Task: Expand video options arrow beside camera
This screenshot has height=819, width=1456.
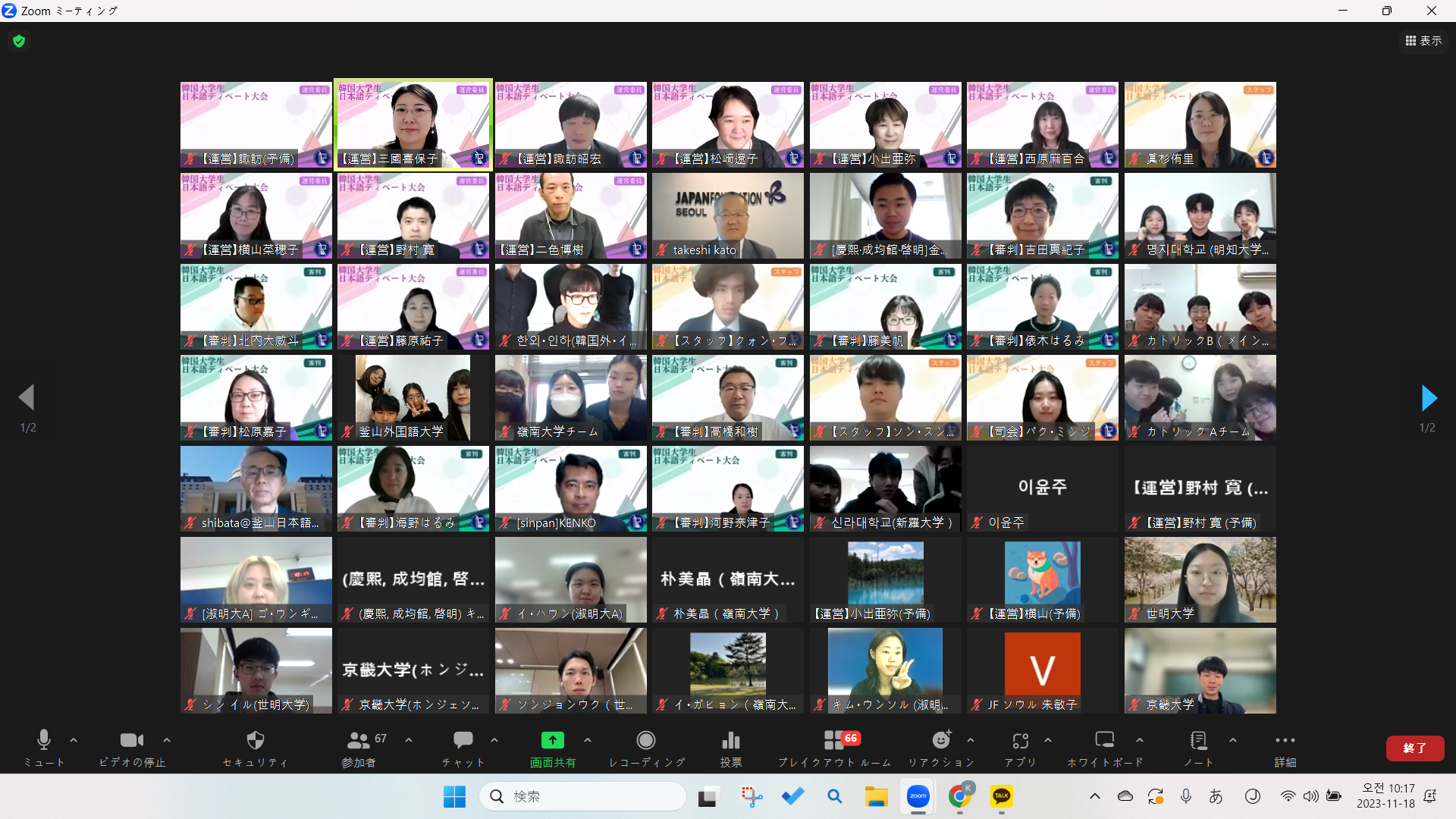Action: pos(167,740)
